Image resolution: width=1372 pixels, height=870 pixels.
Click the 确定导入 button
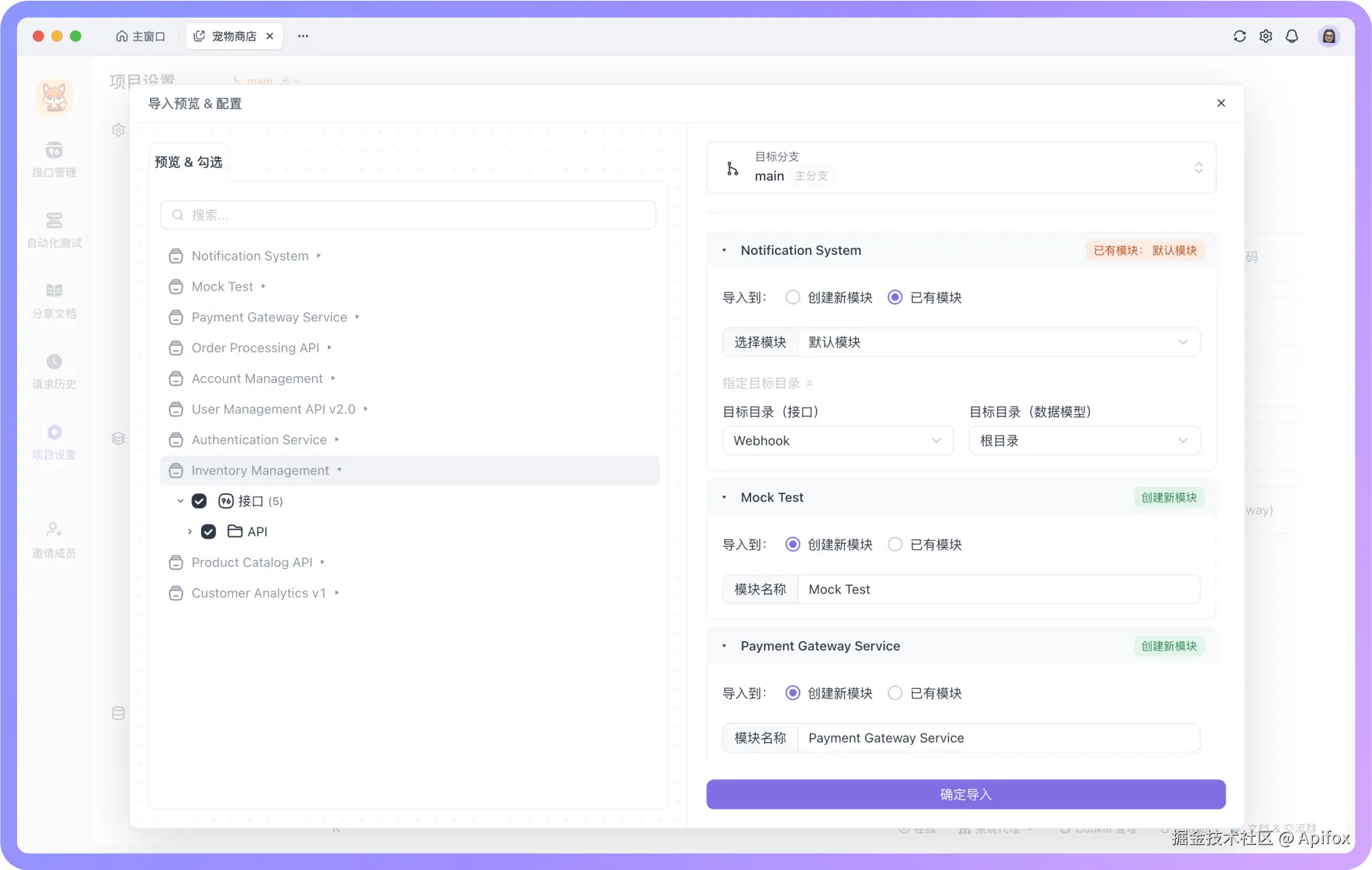[x=966, y=794]
